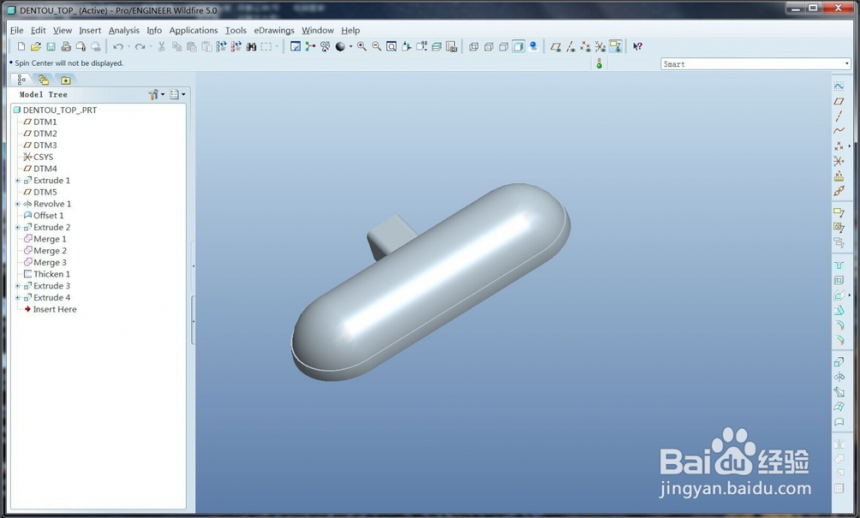
Task: Toggle datum points display
Action: [x=585, y=47]
